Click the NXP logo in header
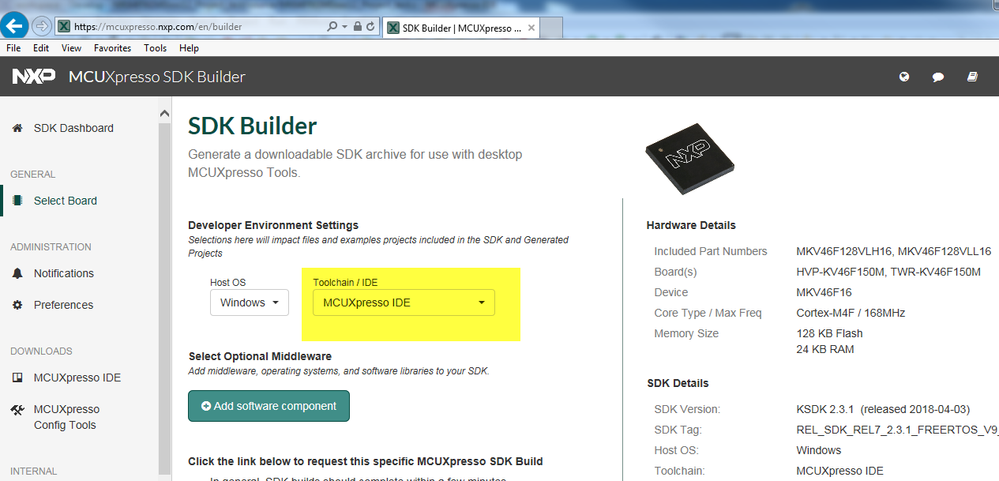Screen dimensions: 999x481 click(x=34, y=77)
